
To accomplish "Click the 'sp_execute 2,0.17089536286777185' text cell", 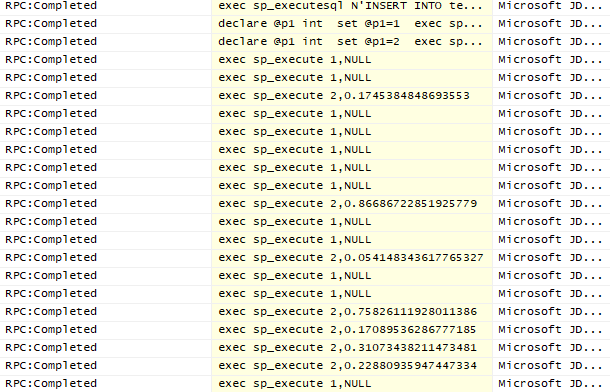I will (352, 330).
